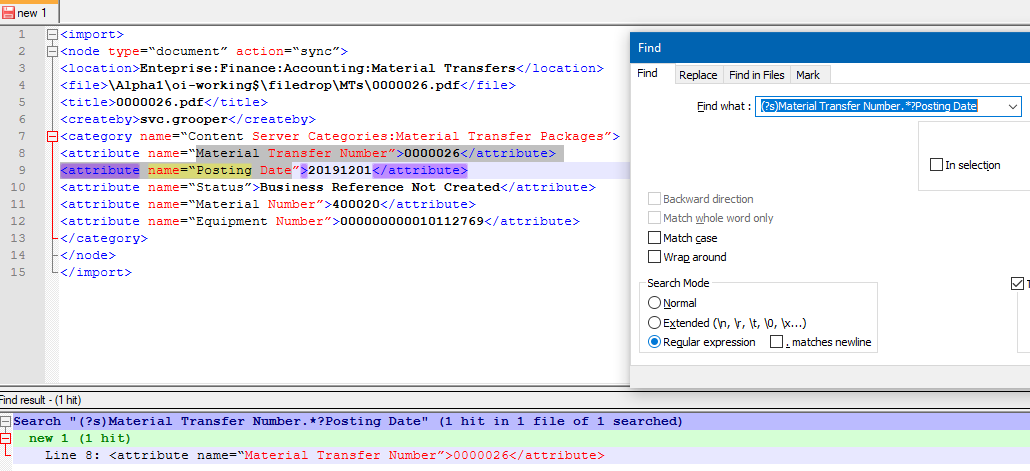Click the closing </import> tag line
The width and height of the screenshot is (1030, 471).
tap(96, 273)
